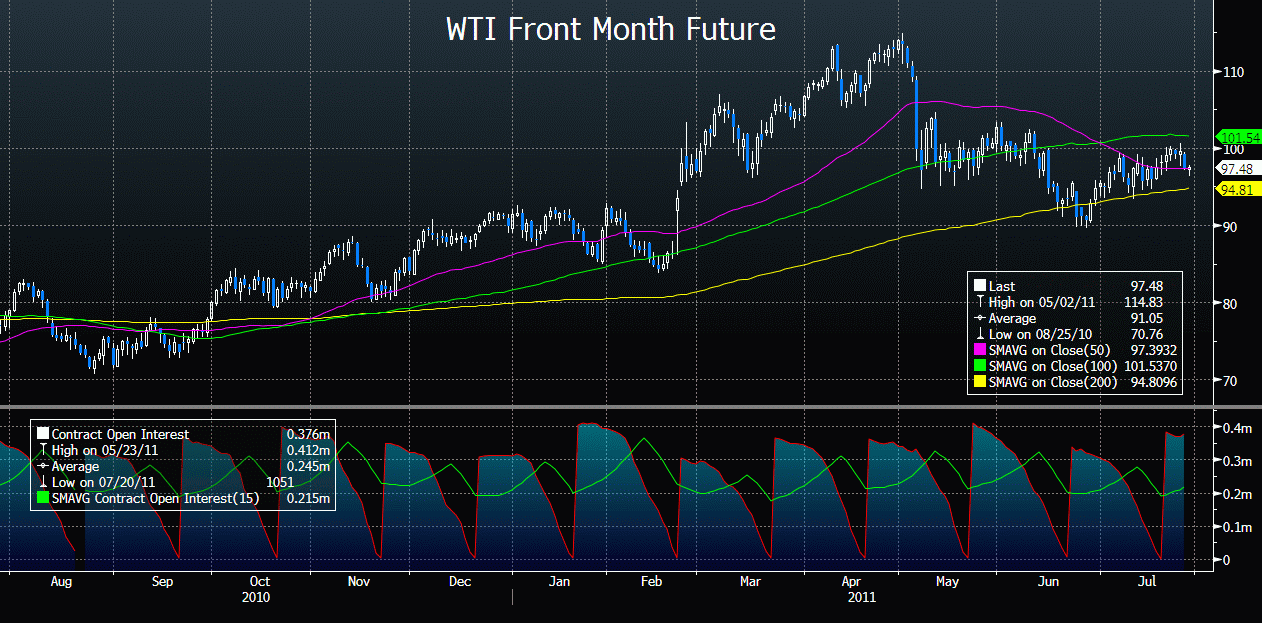Select the magenta SMAVG on Close(50) swatch

tap(980, 349)
